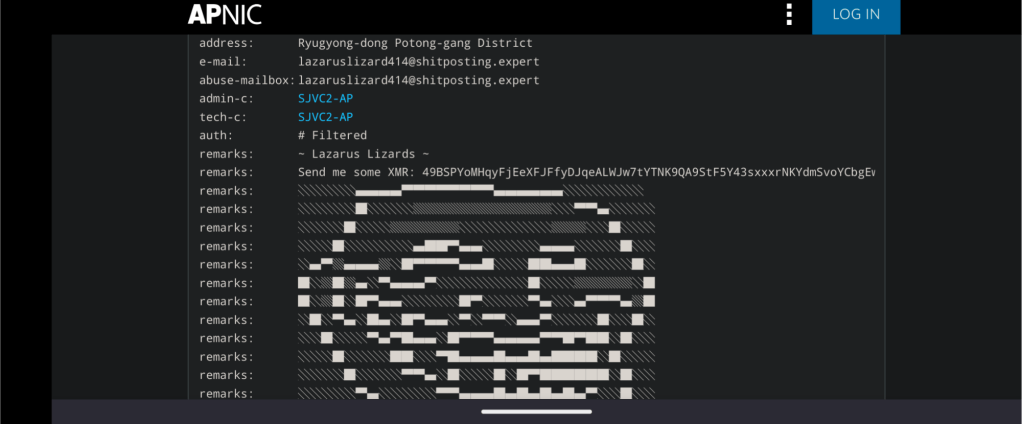Click the 'e-mail:' field label

(223, 62)
